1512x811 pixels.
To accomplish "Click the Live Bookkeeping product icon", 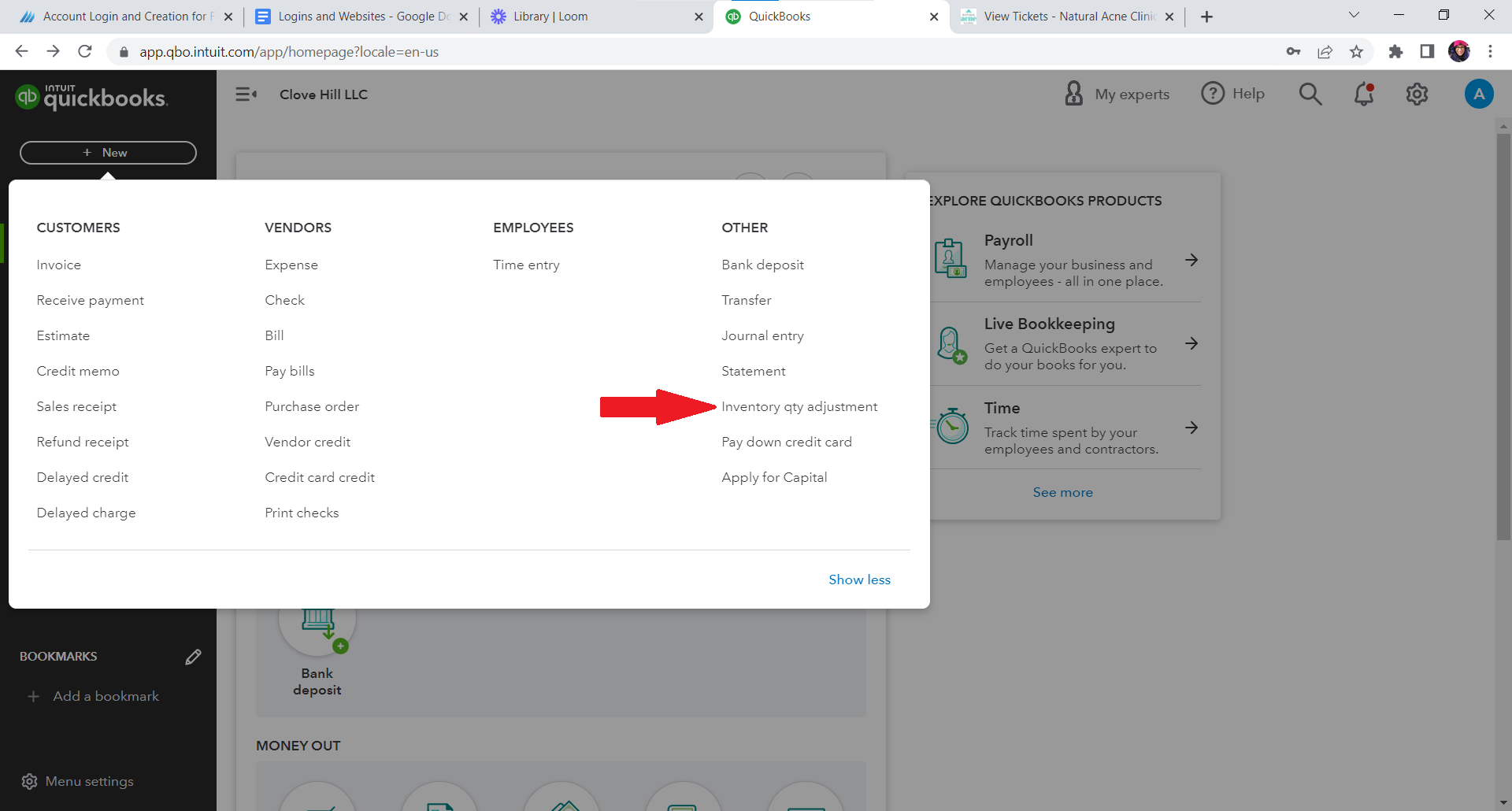I will tap(951, 345).
